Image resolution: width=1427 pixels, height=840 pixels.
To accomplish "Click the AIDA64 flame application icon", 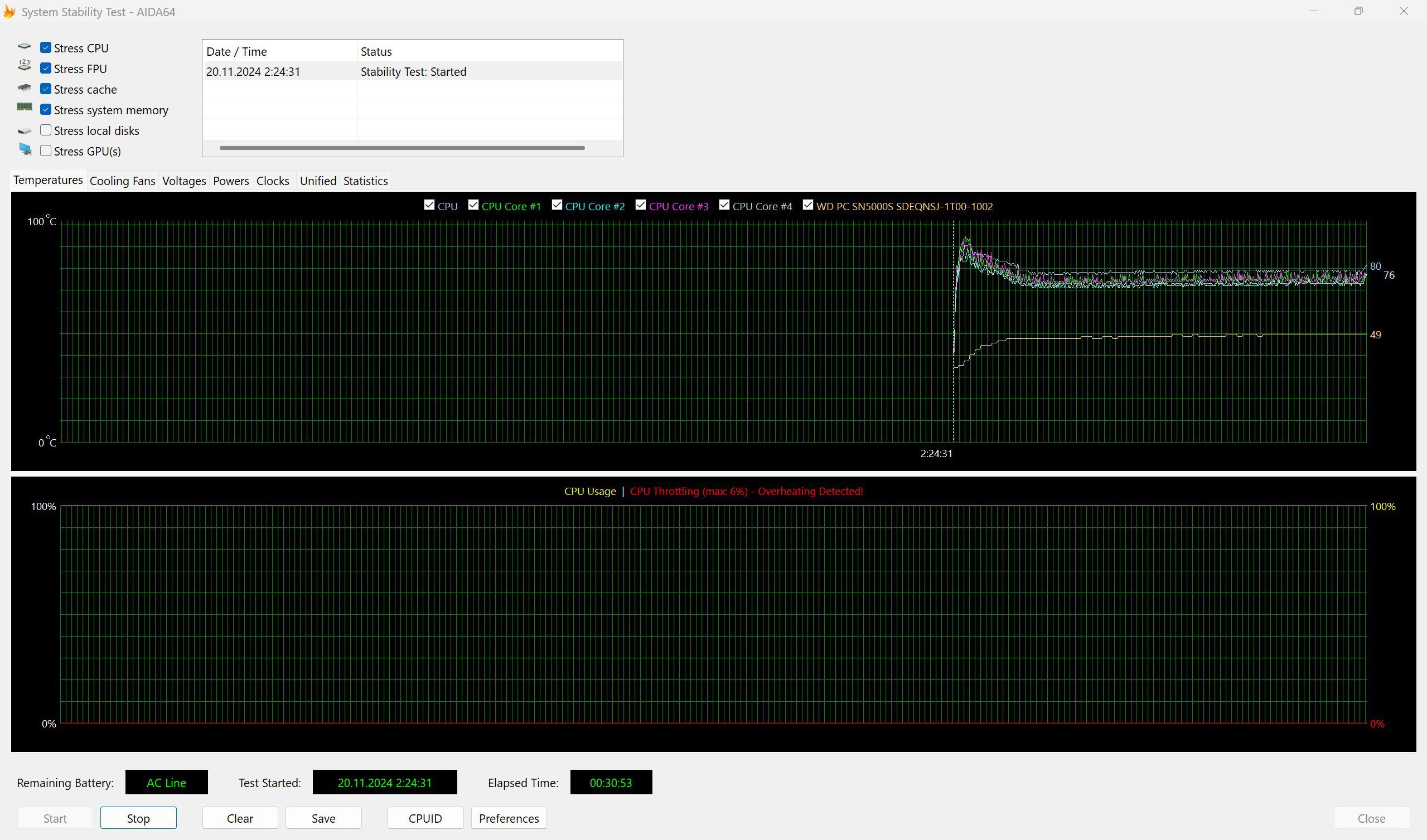I will click(x=10, y=11).
